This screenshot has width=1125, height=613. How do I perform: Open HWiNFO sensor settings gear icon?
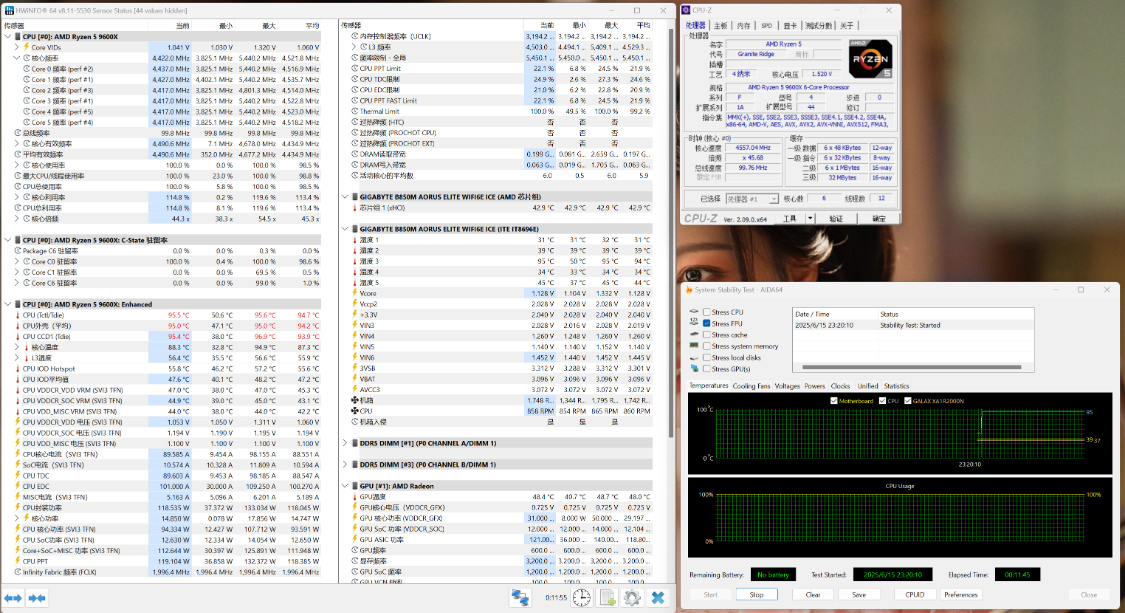(632, 597)
